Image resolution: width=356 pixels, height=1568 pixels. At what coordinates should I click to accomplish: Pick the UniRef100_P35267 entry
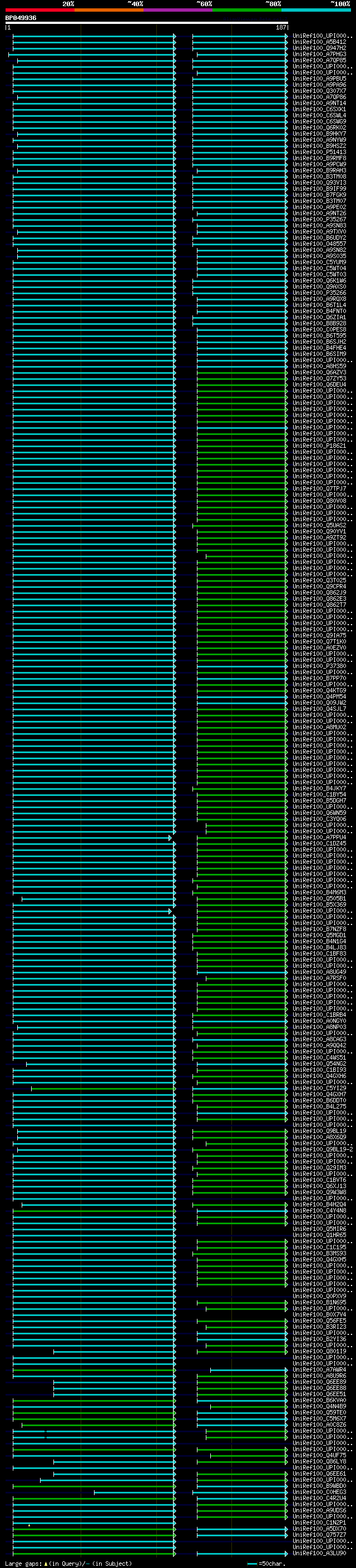pyautogui.click(x=319, y=219)
